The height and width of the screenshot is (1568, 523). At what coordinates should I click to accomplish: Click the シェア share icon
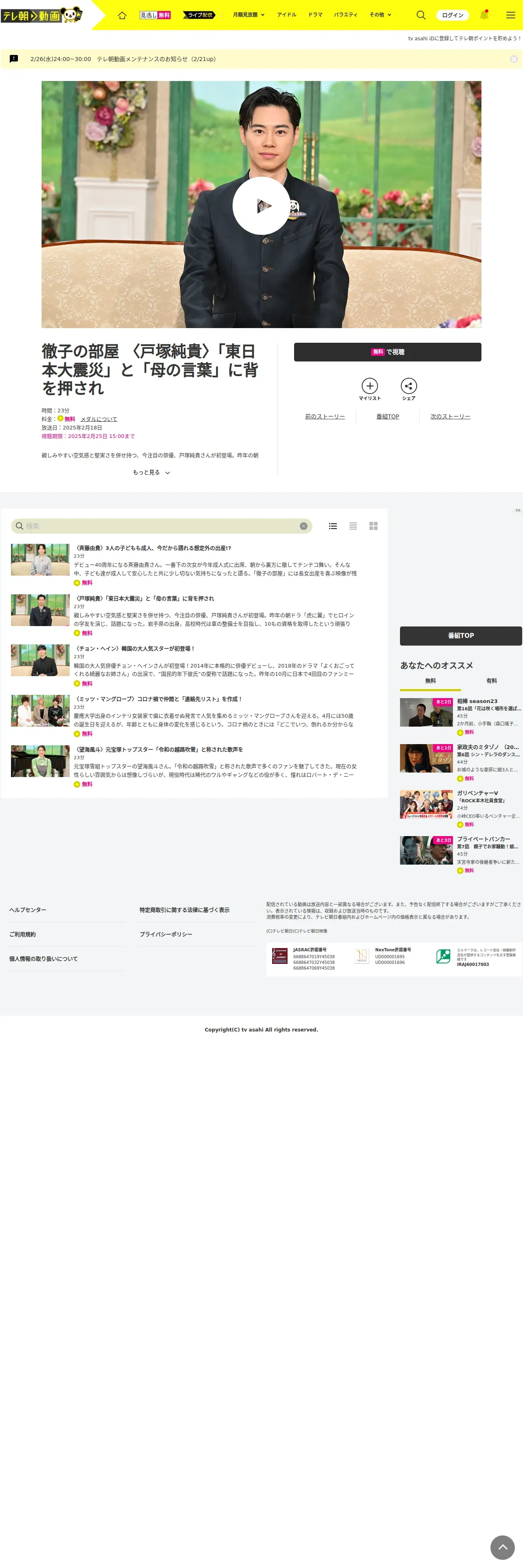tap(409, 390)
